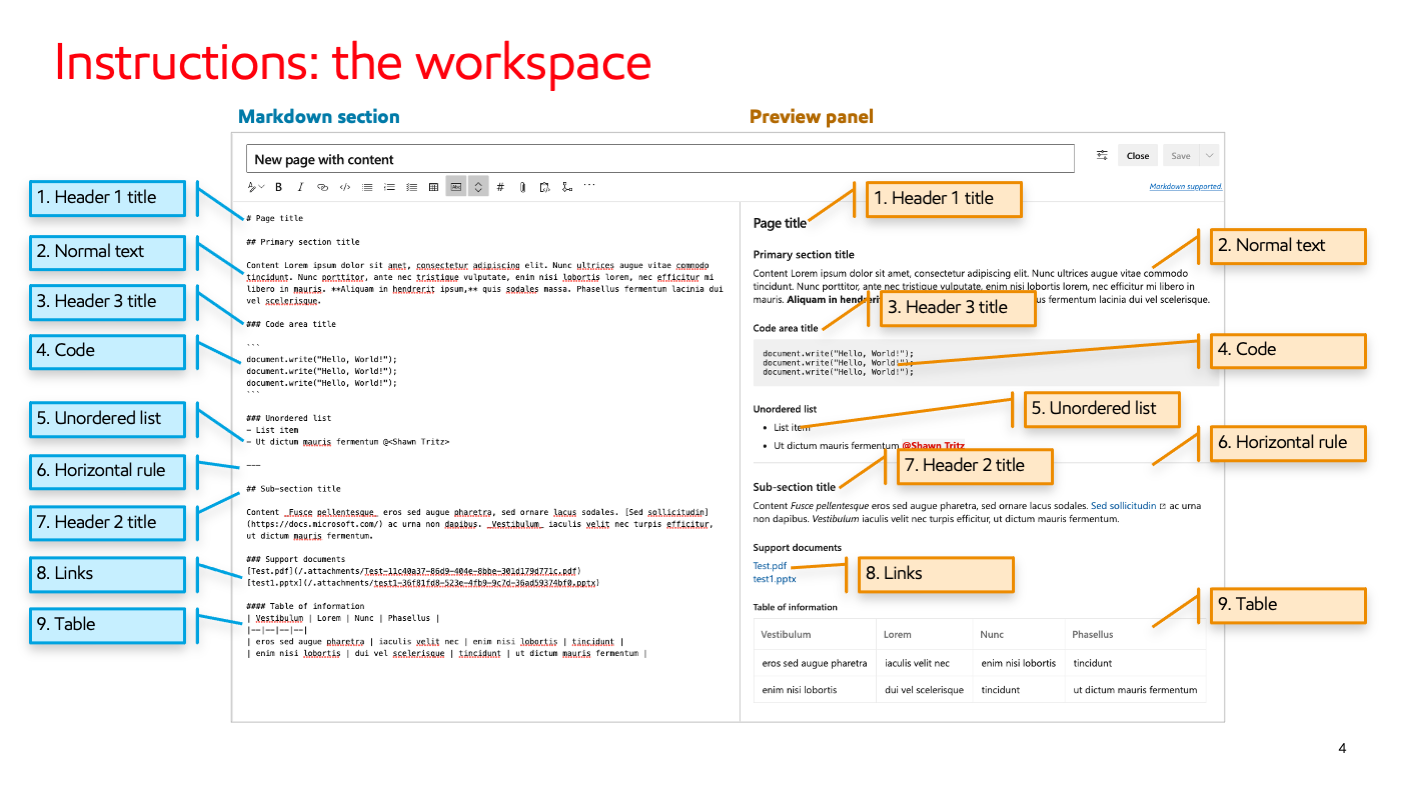Click the test1.pptx link in preview
The image size is (1401, 788).
tap(774, 579)
